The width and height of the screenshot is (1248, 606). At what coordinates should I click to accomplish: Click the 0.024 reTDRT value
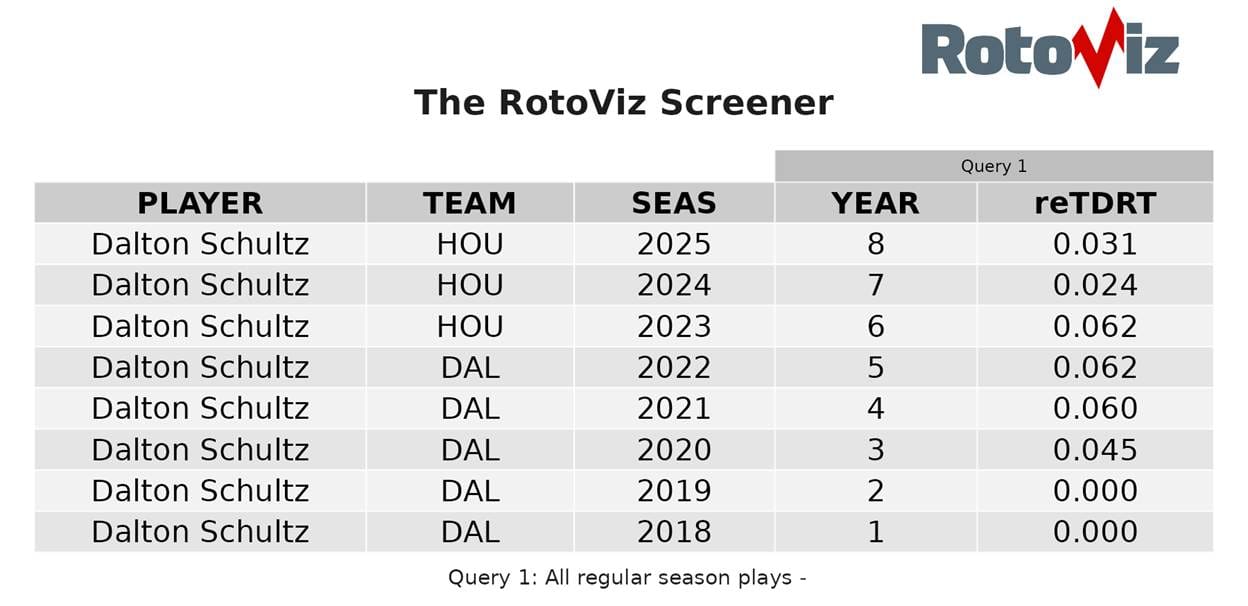(x=1095, y=285)
